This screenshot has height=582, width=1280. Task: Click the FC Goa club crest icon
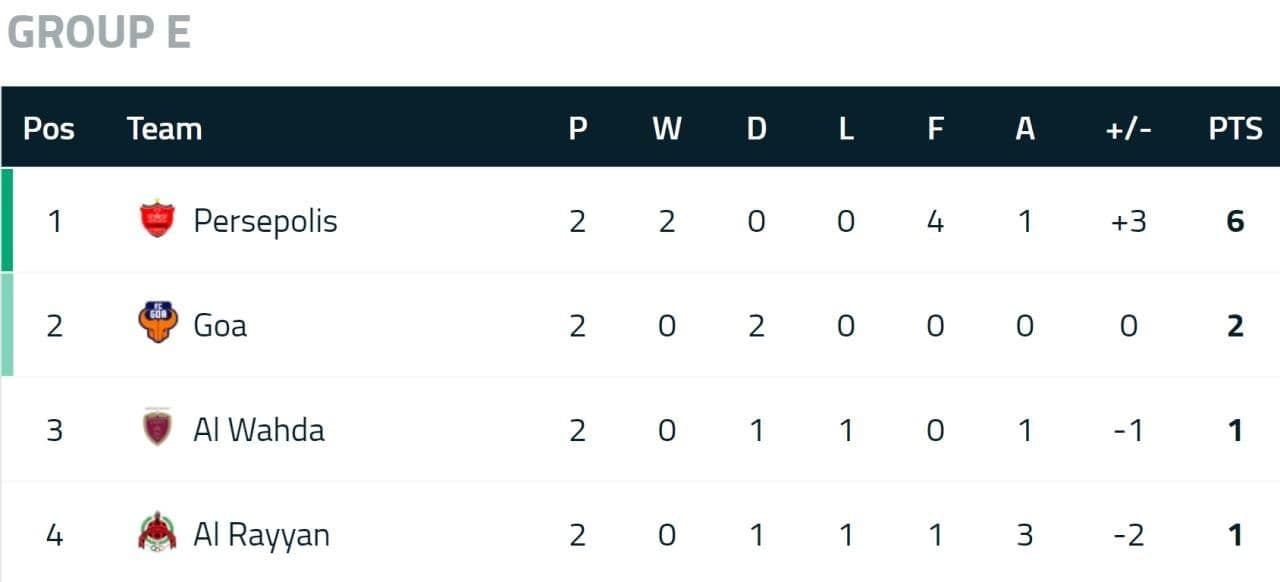coord(157,323)
